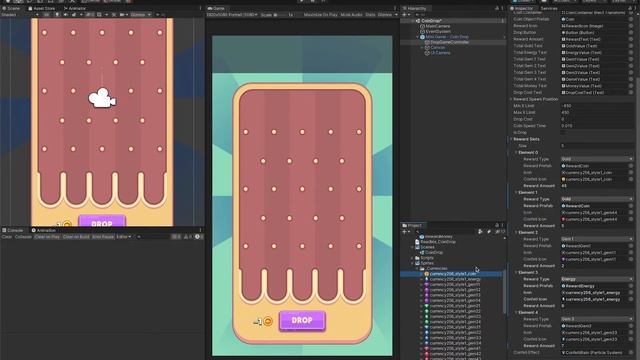Toggle Mute Audio in game view
This screenshot has width=640, height=360.
351,15
